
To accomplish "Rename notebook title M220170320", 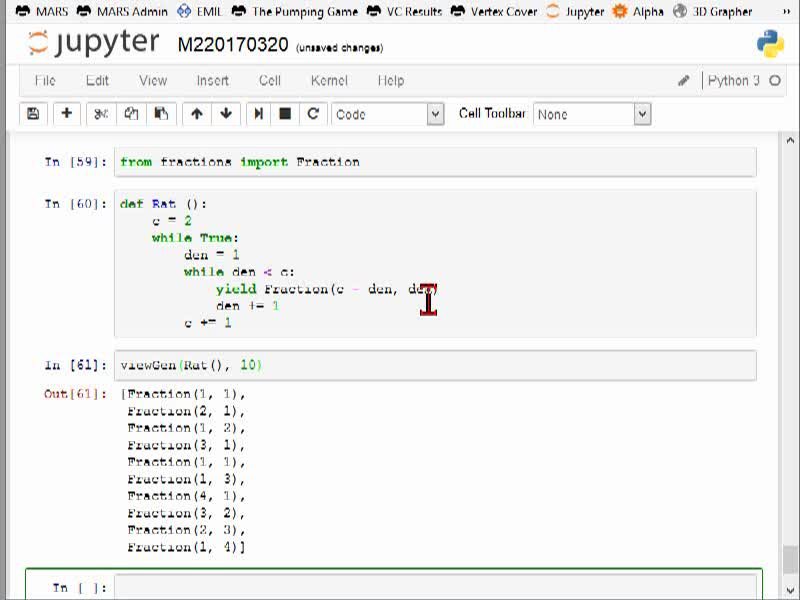I will (233, 45).
